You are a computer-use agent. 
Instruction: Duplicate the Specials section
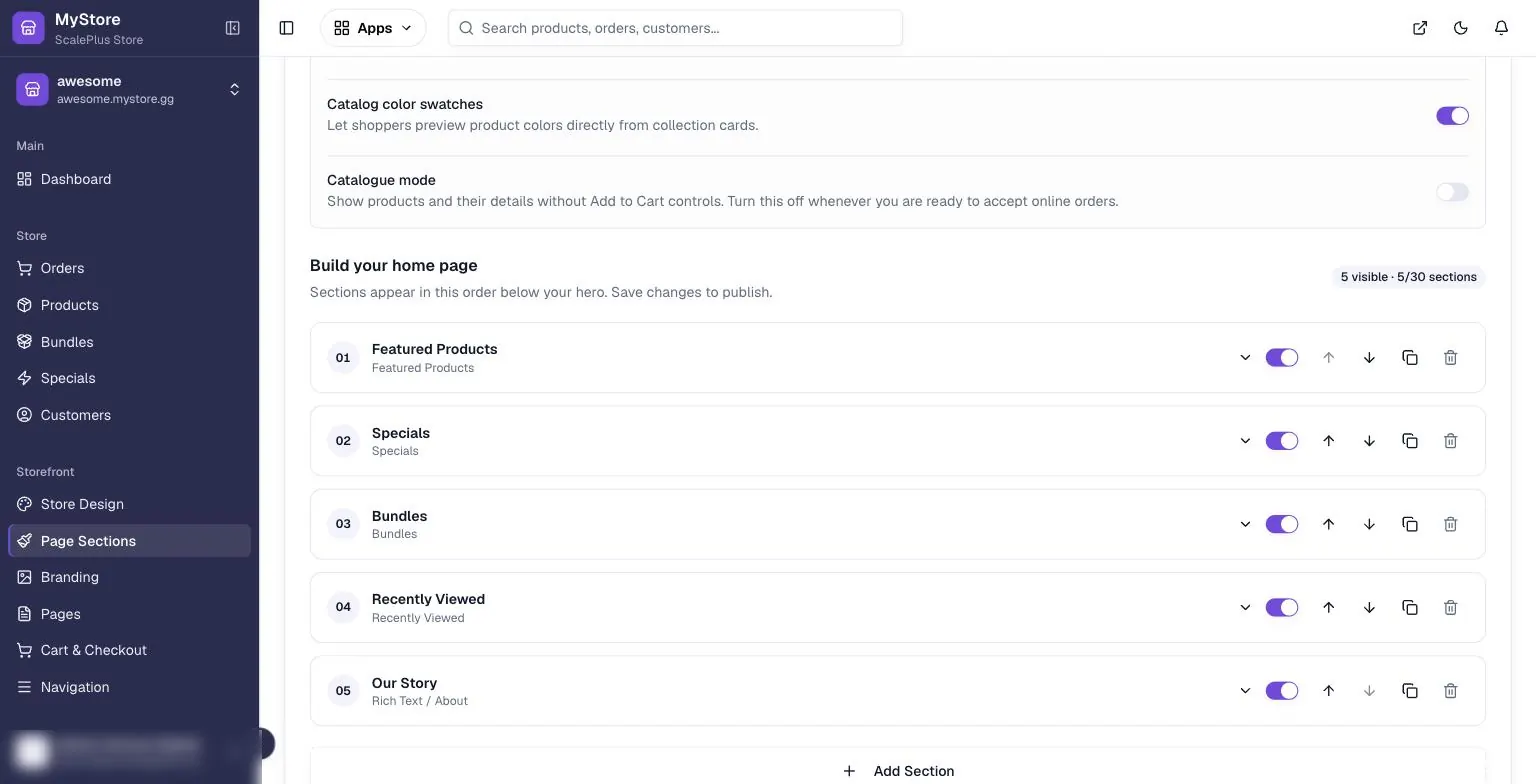1410,441
